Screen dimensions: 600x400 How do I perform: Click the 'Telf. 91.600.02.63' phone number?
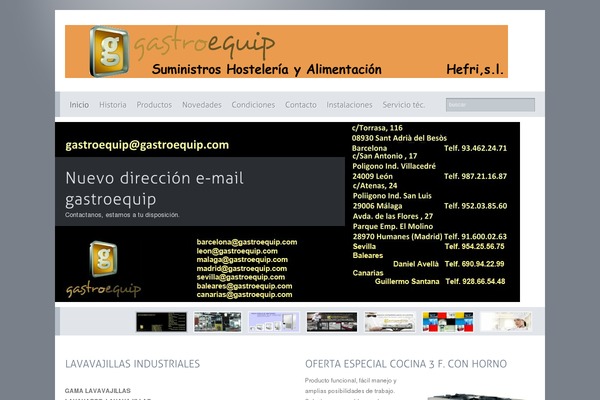[x=475, y=237]
